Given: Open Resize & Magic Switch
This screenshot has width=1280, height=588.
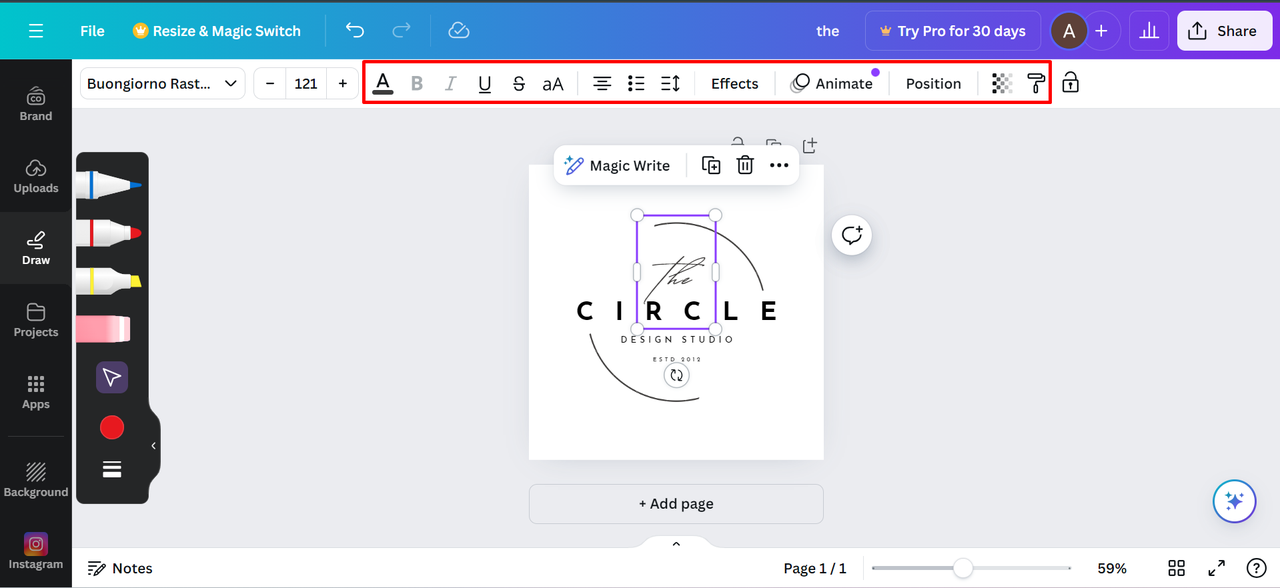Looking at the screenshot, I should tap(216, 31).
